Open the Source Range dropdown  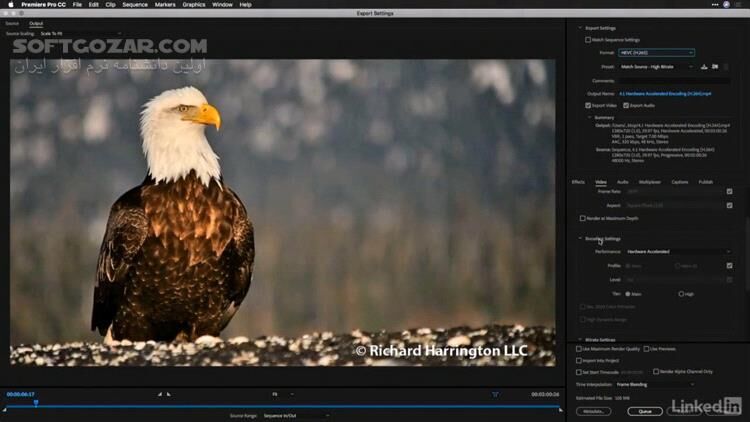(296, 416)
